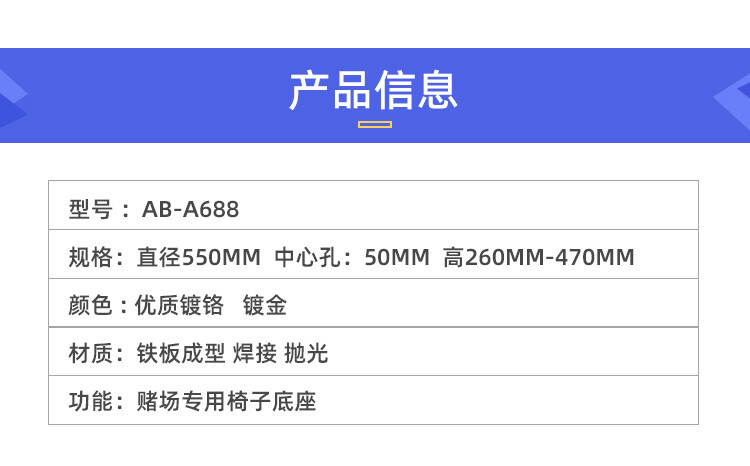
Task: Click the 中心孔 label text
Action: pyautogui.click(x=310, y=258)
